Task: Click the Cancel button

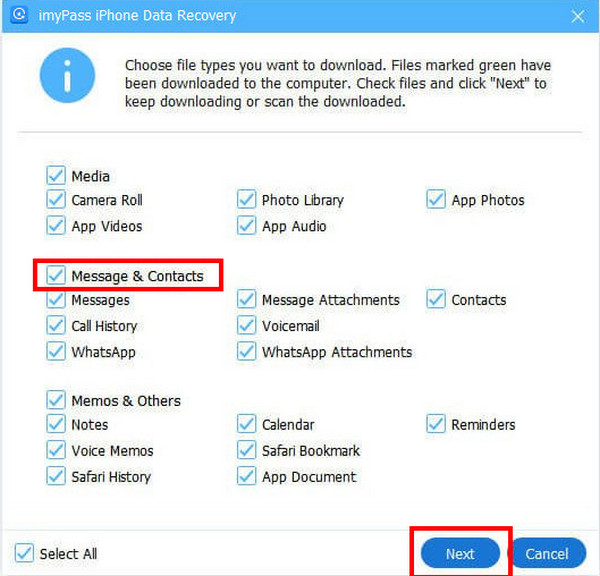Action: (547, 553)
